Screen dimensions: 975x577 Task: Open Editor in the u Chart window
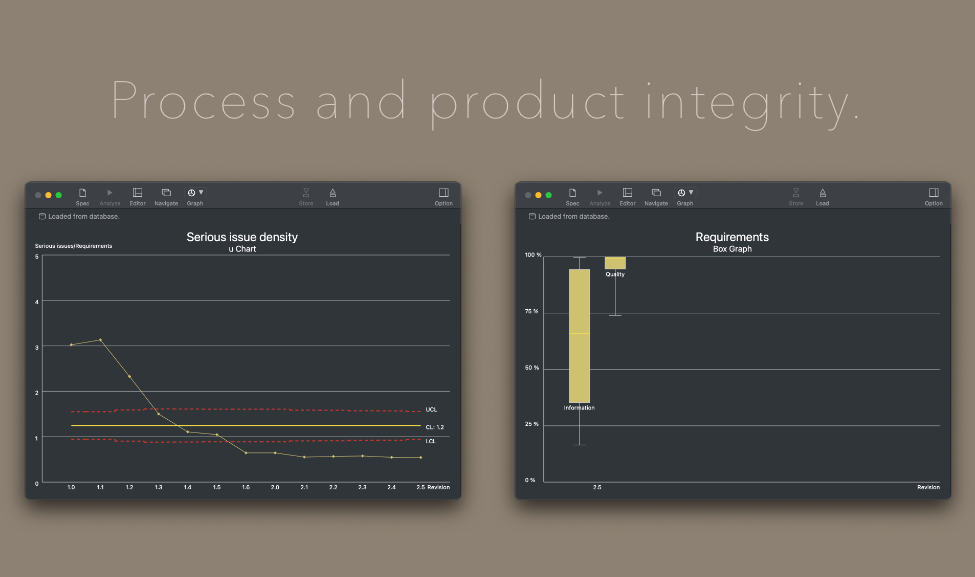pos(137,193)
